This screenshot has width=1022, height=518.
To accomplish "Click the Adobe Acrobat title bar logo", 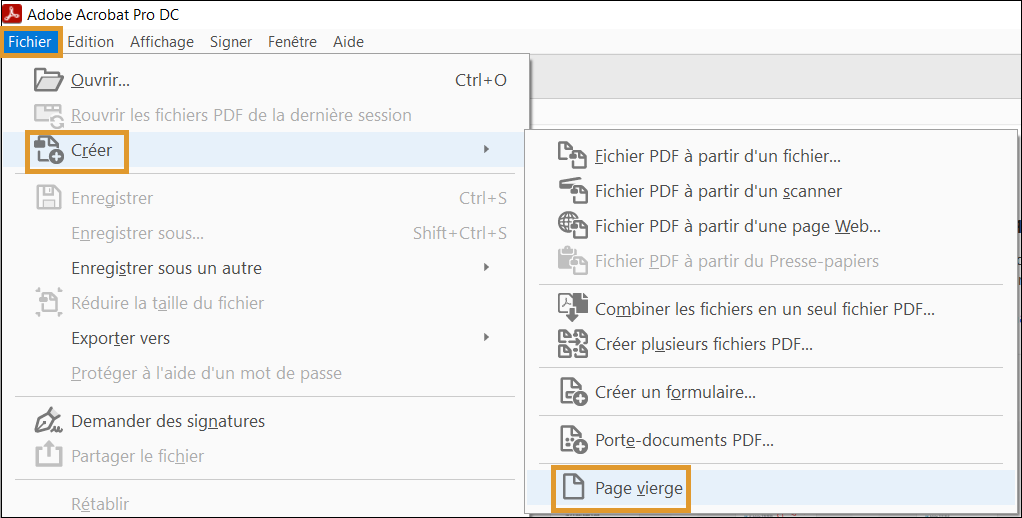I will pos(12,14).
